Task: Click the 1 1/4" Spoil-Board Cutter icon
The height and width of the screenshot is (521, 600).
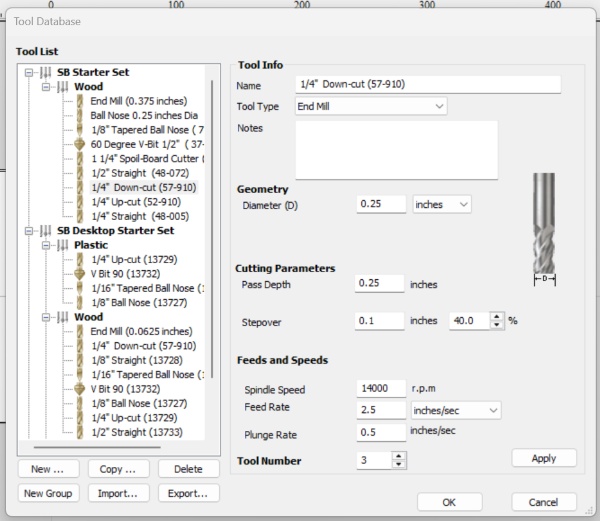Action: point(81,158)
